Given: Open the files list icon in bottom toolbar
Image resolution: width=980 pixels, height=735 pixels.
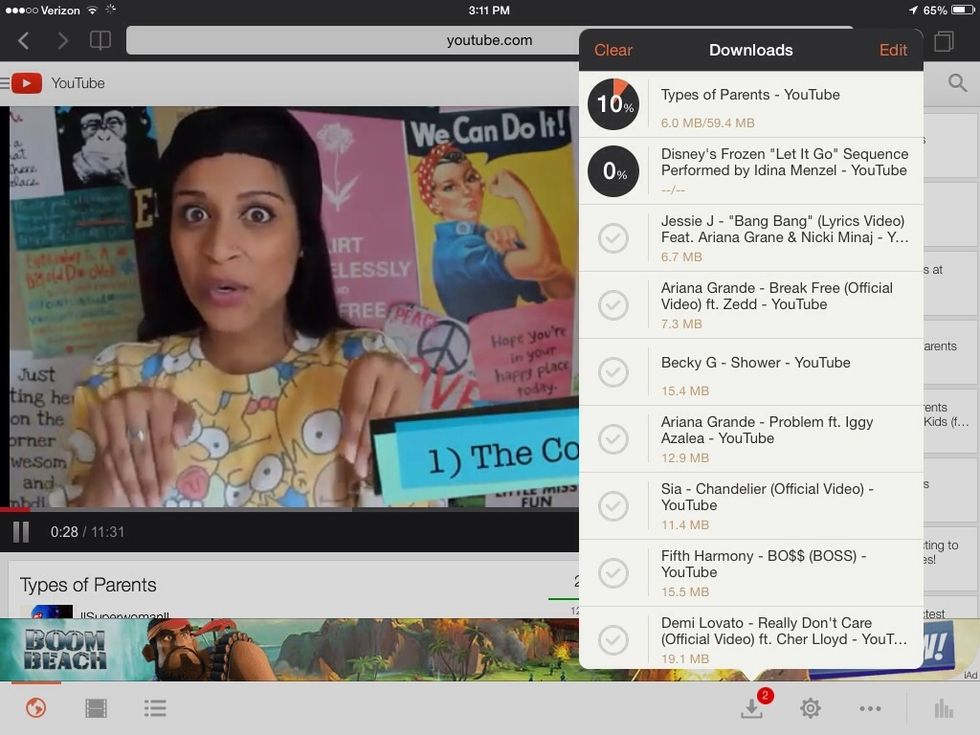Looking at the screenshot, I should point(155,707).
